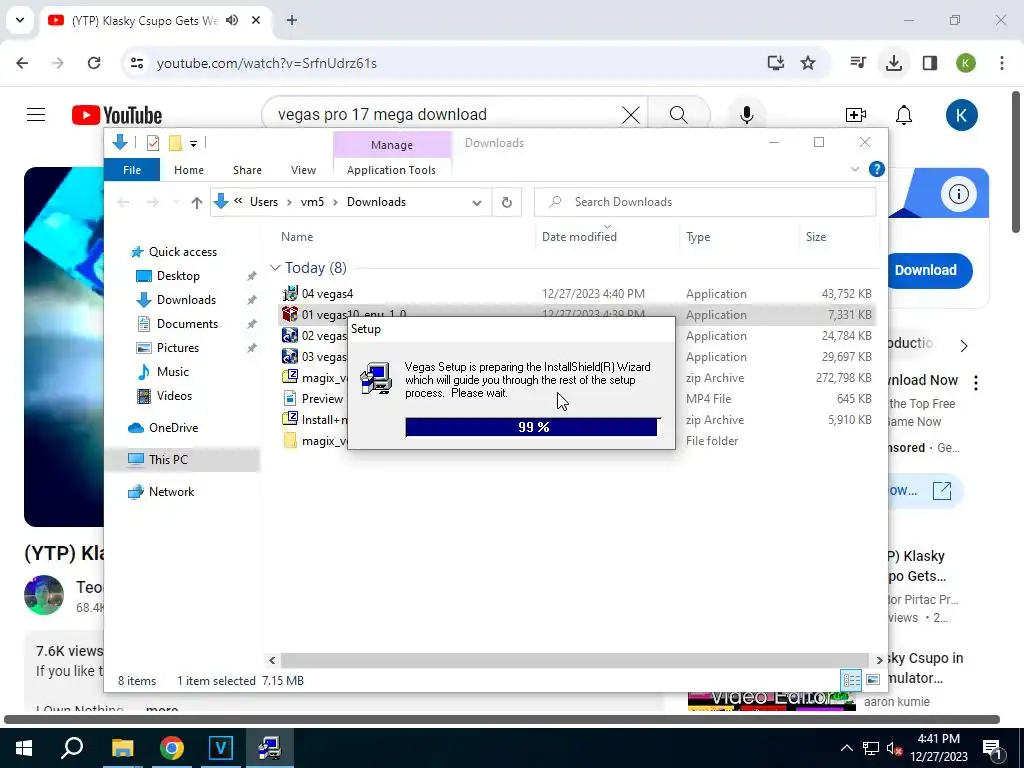Image resolution: width=1024 pixels, height=768 pixels.
Task: Switch to large icons view button
Action: [873, 680]
